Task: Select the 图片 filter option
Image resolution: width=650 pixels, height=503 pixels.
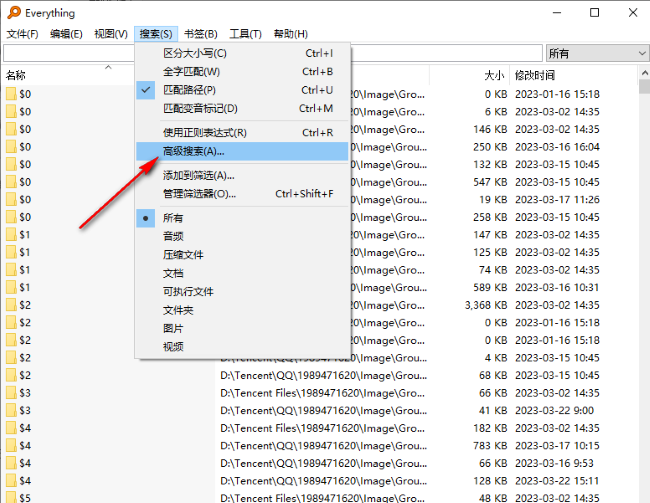Action: (173, 328)
